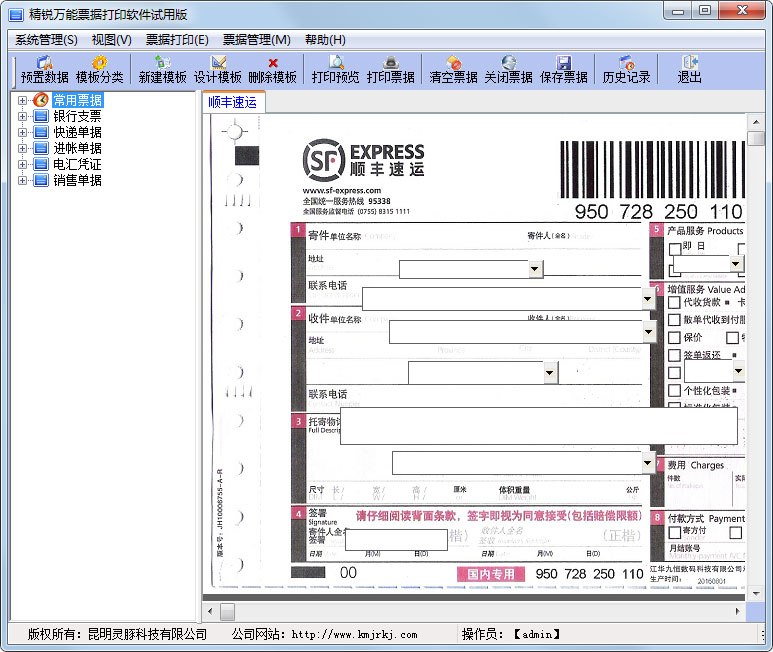The height and width of the screenshot is (652, 773).
Task: Check the 代收货款 checkbox
Action: tap(674, 302)
